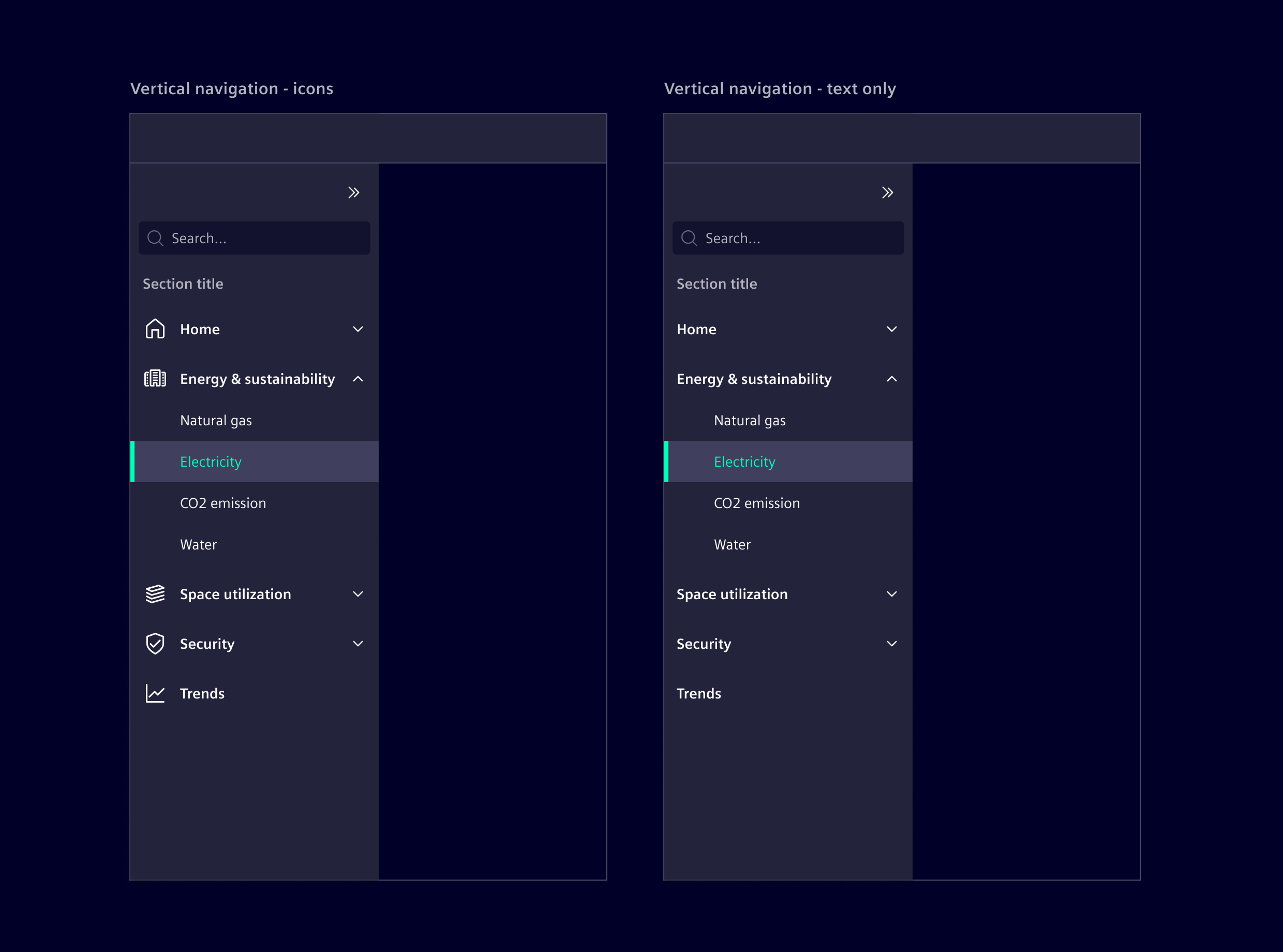Expand the Security section in the icons navigation
Screen dimensions: 1283x952
pyautogui.click(x=358, y=643)
